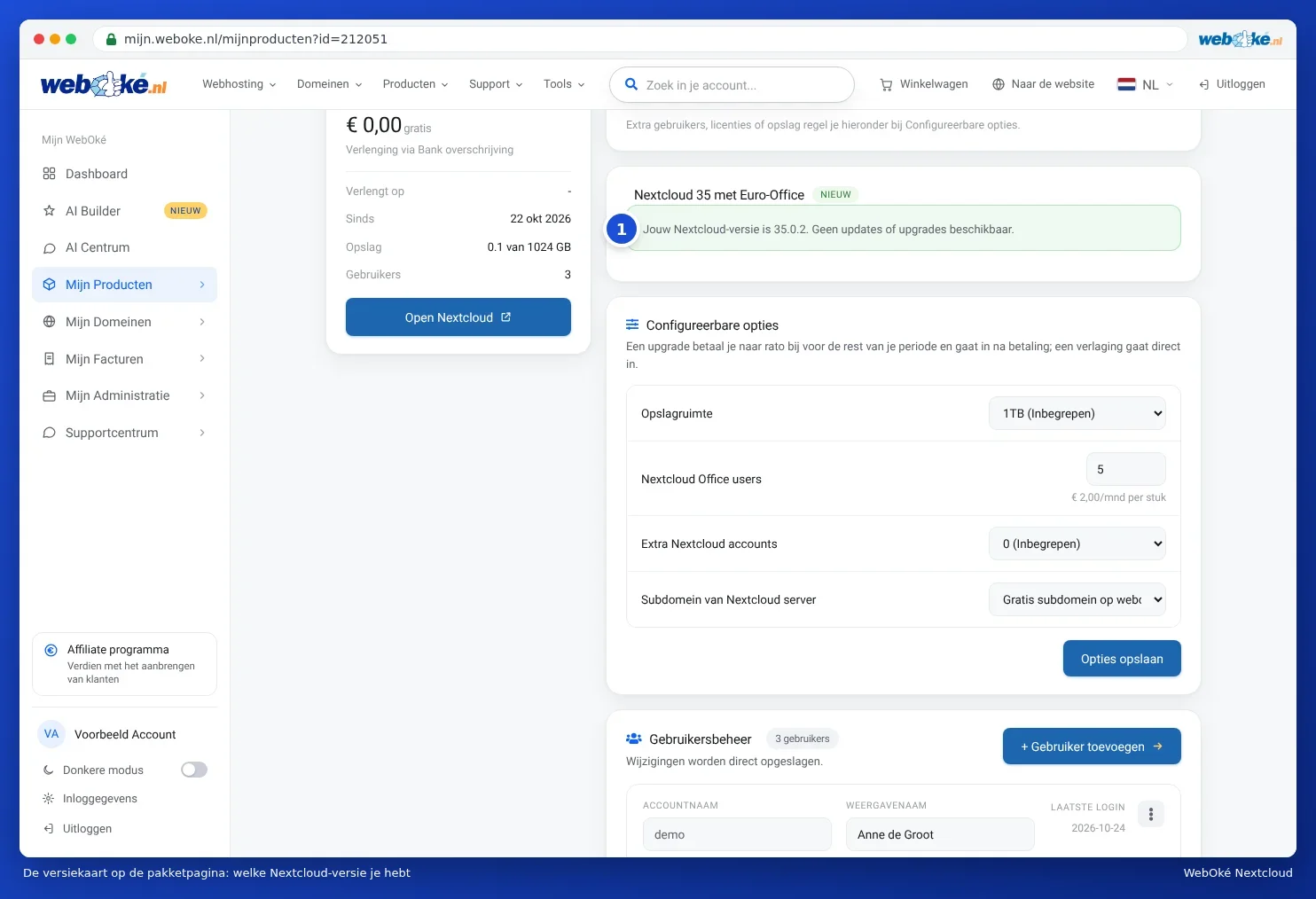1316x899 pixels.
Task: Click the Zoek in je account search field
Action: click(x=732, y=85)
